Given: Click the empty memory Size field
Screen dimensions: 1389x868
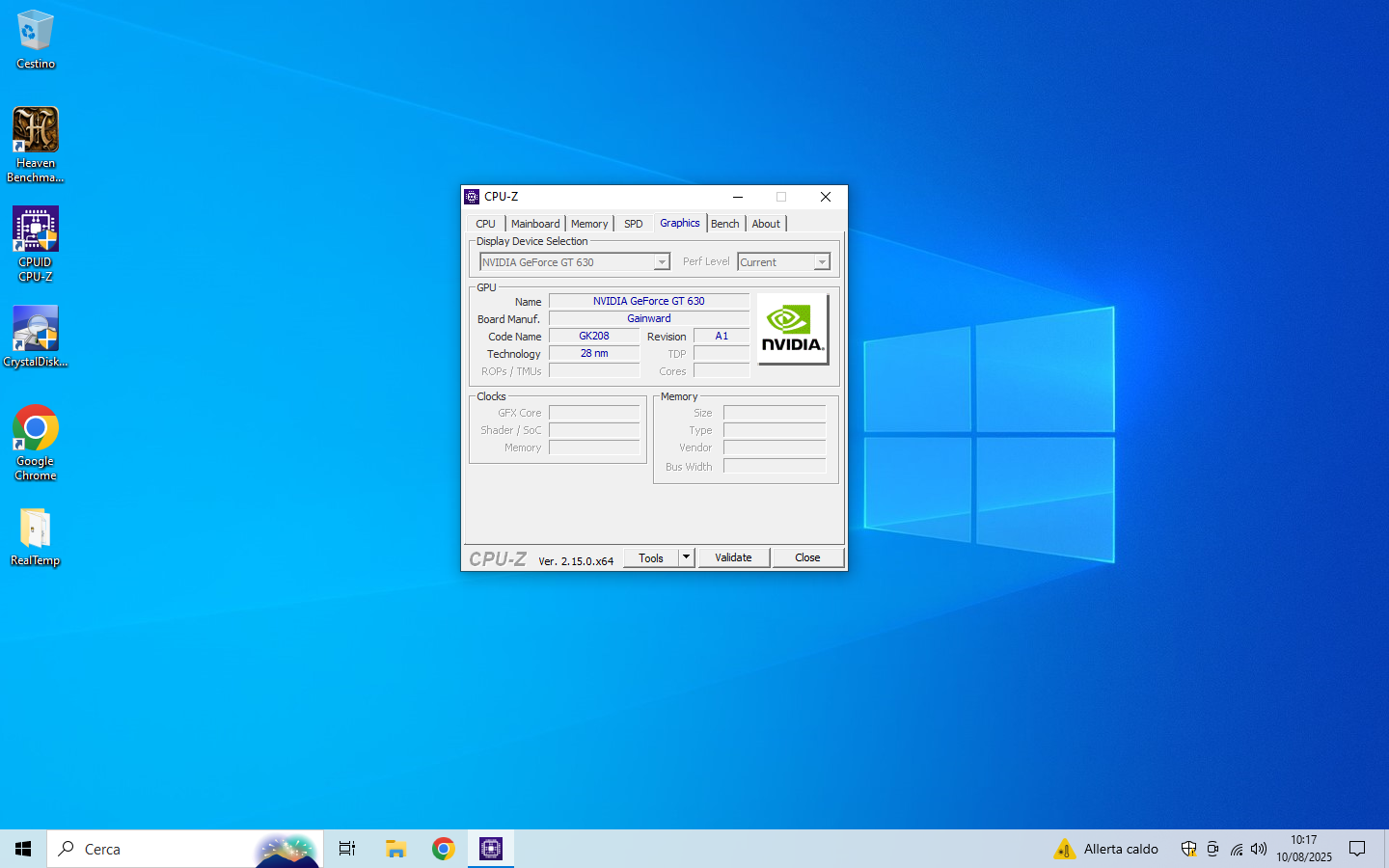Looking at the screenshot, I should click(x=775, y=413).
